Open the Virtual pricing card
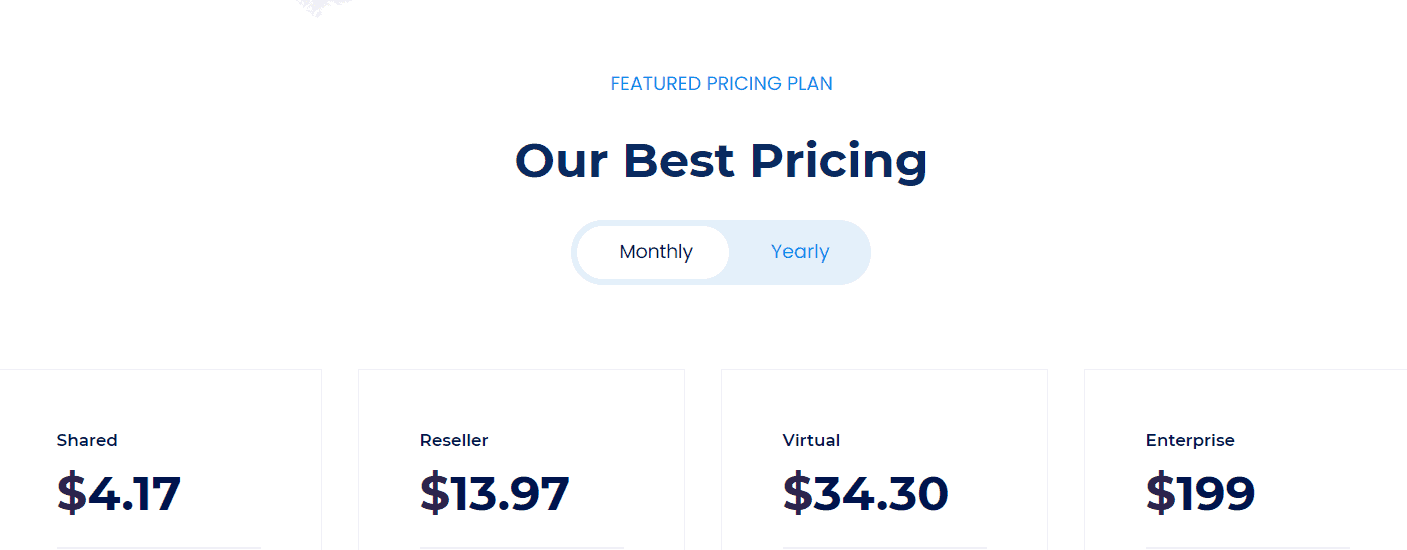 (884, 460)
